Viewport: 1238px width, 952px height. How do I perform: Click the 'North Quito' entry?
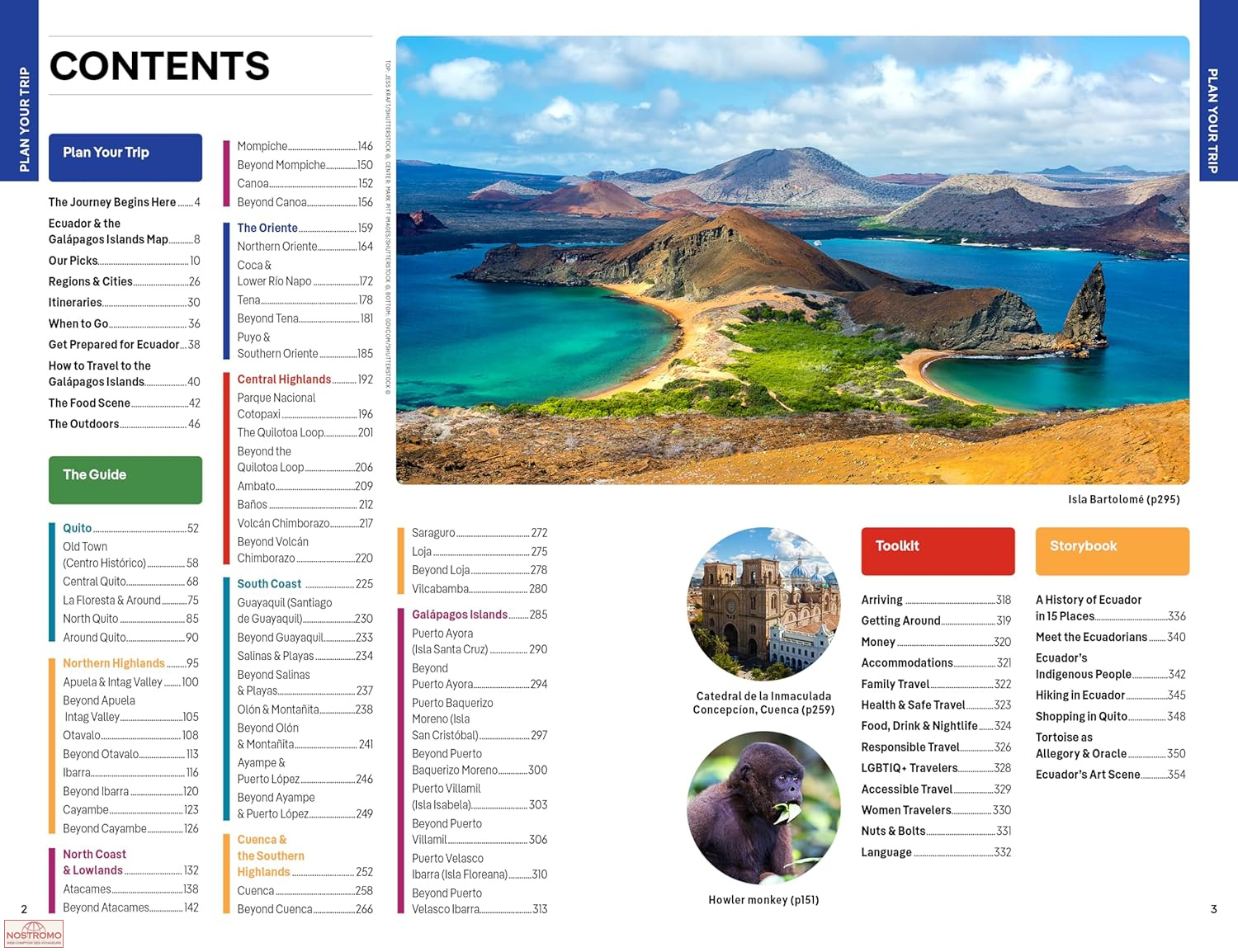coord(131,619)
